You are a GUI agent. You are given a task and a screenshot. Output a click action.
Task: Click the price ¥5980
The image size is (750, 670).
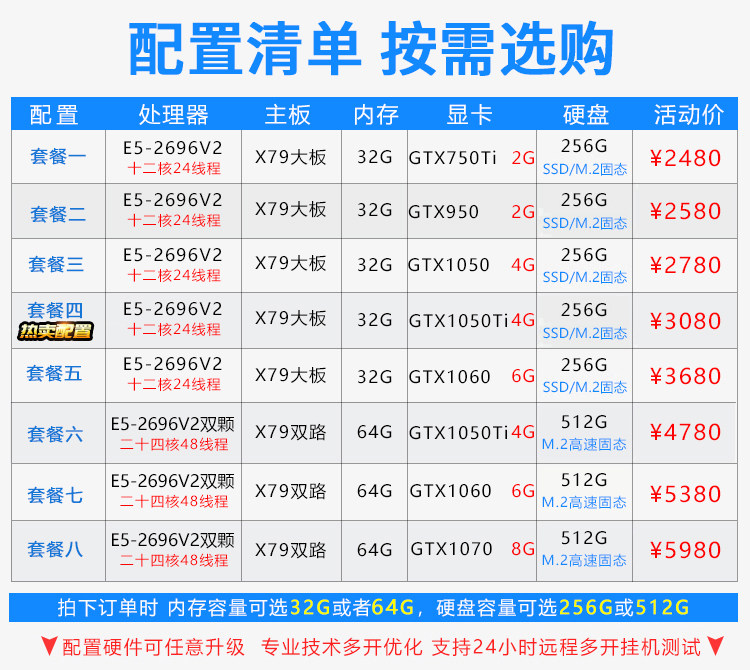[685, 550]
